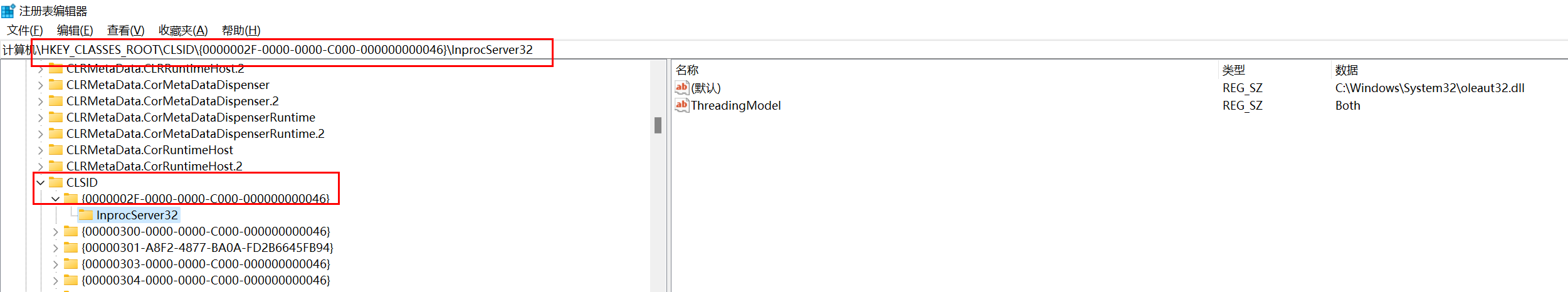Click the tree pane vertical scrollbar thumb
This screenshot has width=1568, height=292.
658,125
